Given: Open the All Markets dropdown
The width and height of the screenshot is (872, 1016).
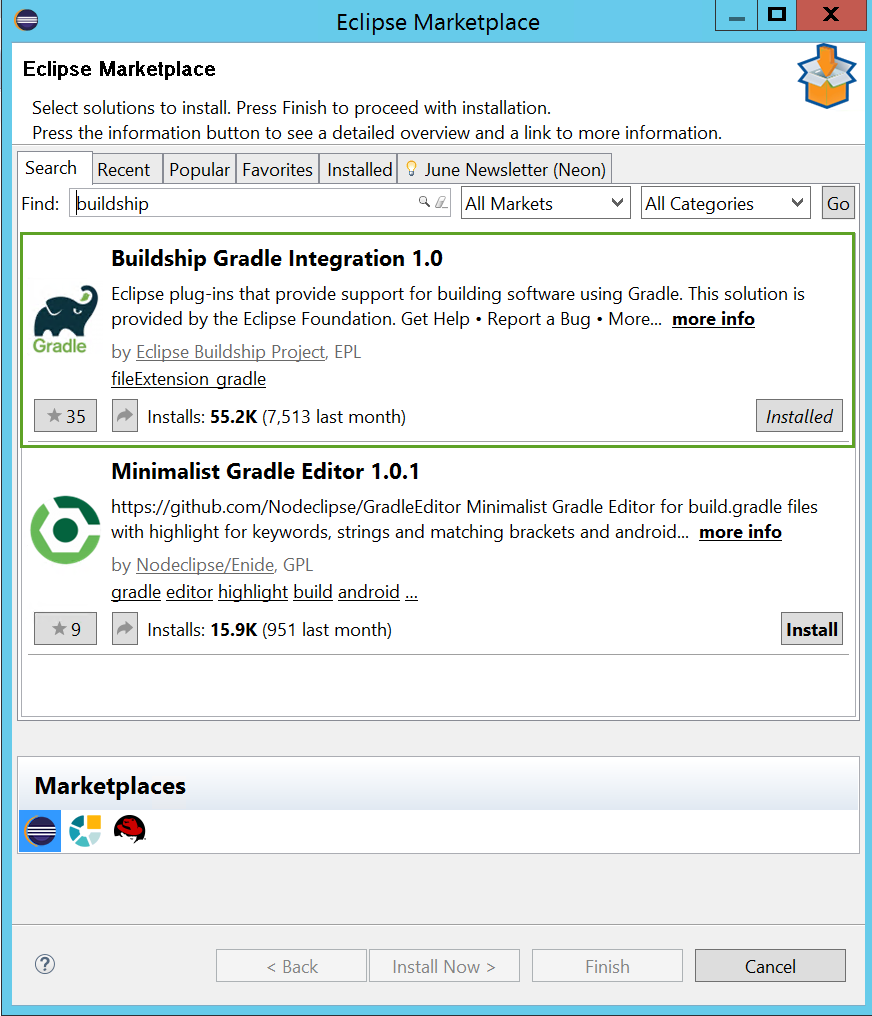Looking at the screenshot, I should click(545, 203).
